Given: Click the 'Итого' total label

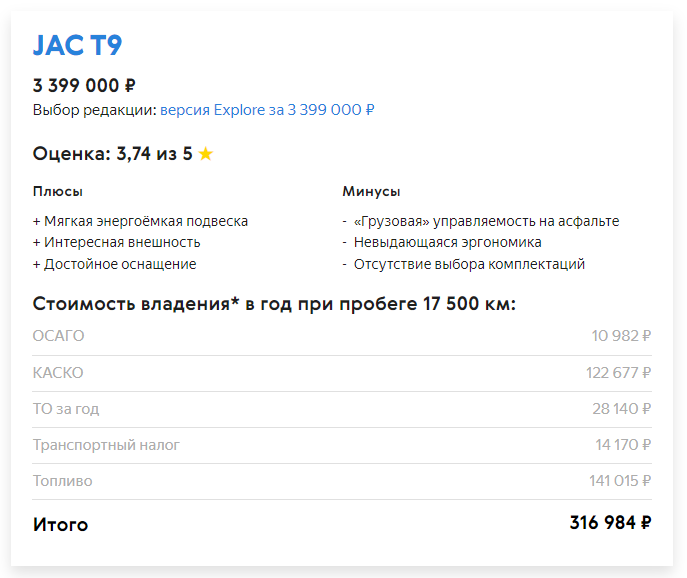Looking at the screenshot, I should [60, 525].
